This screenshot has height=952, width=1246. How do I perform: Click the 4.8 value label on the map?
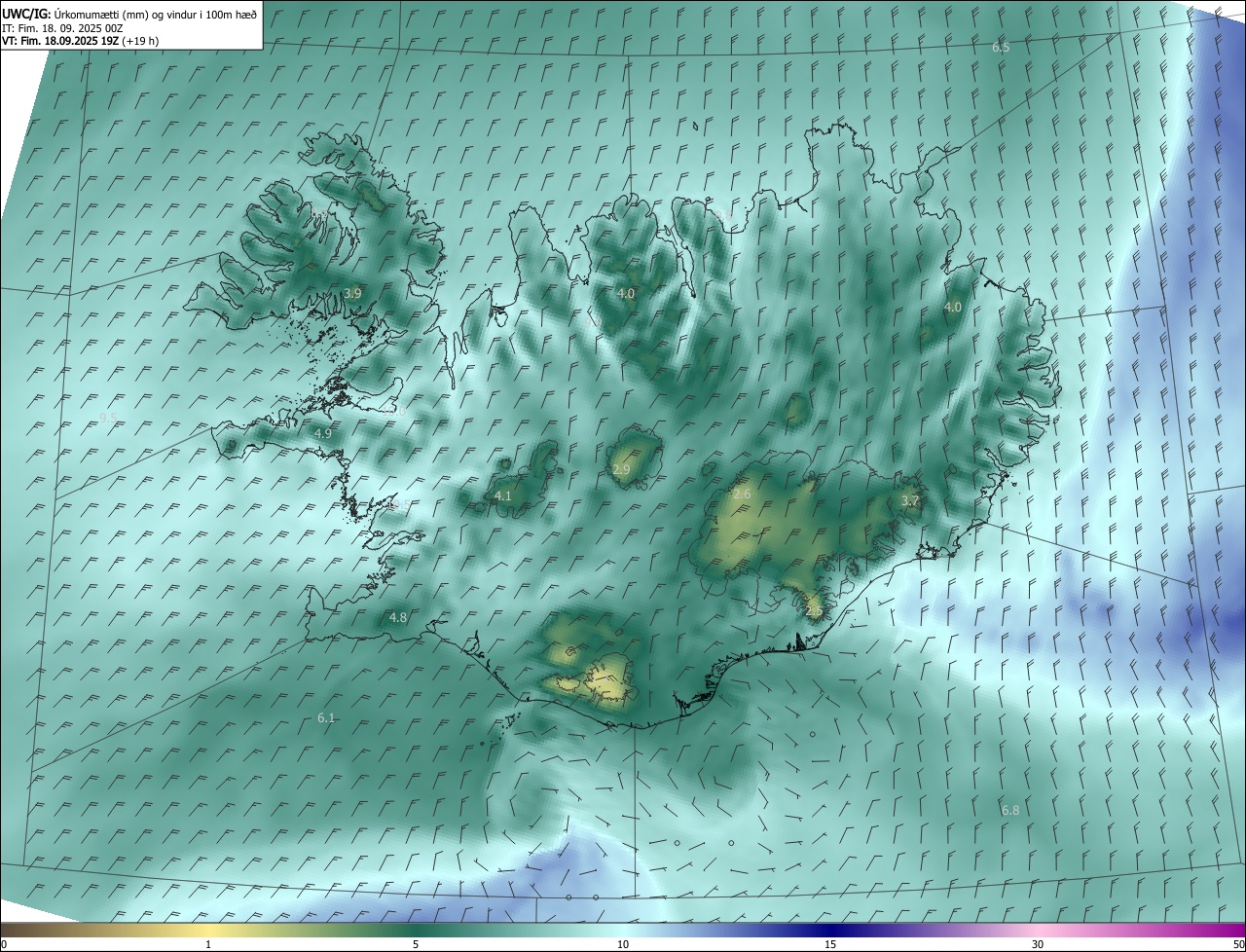point(398,617)
